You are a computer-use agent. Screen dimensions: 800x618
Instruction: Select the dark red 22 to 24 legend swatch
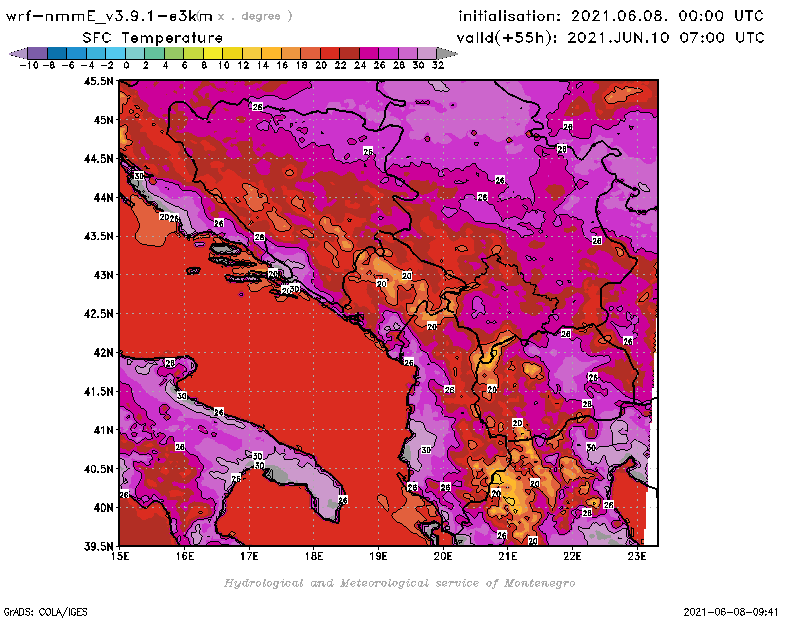pos(349,53)
